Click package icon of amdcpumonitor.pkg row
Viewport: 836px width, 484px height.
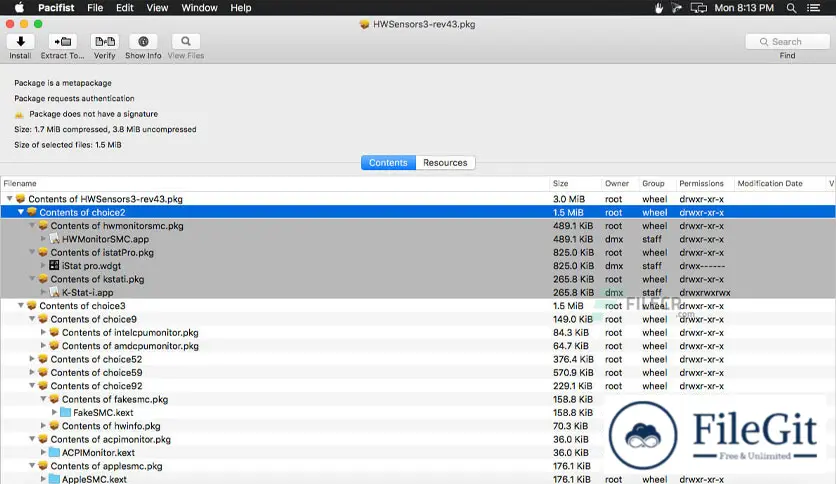(54, 345)
